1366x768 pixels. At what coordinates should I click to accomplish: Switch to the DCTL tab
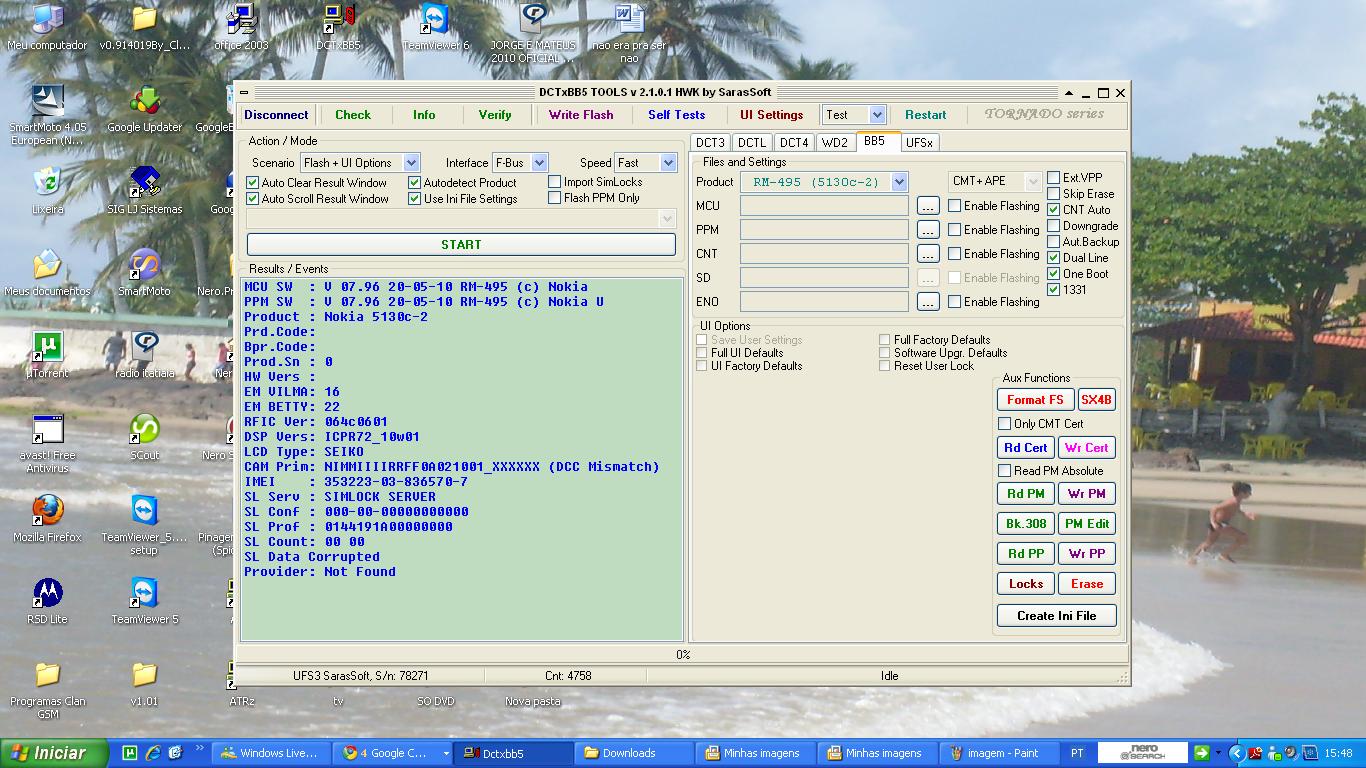tap(752, 143)
